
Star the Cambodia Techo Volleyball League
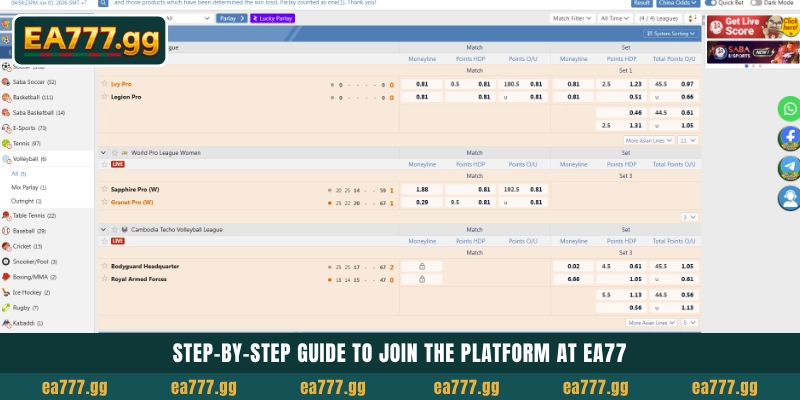pyautogui.click(x=115, y=230)
